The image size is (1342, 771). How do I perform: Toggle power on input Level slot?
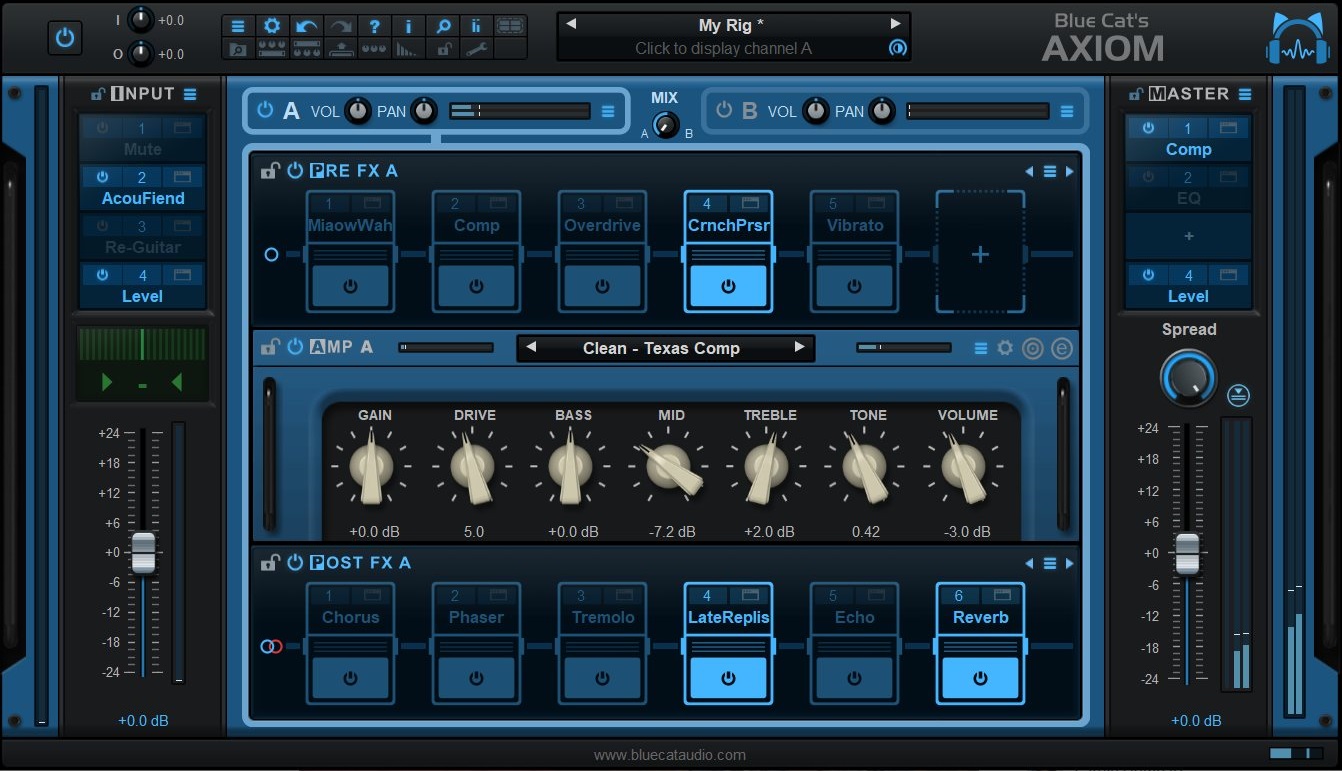pyautogui.click(x=102, y=275)
